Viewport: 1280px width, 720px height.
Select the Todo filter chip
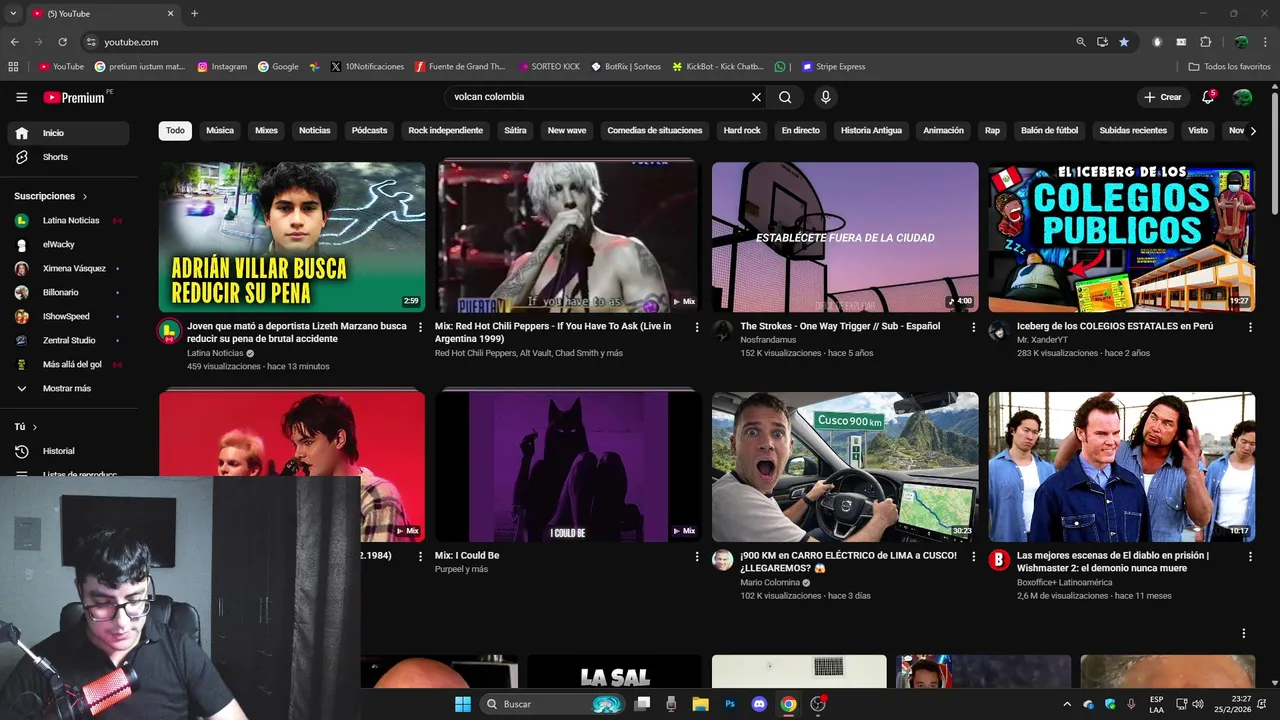click(175, 130)
